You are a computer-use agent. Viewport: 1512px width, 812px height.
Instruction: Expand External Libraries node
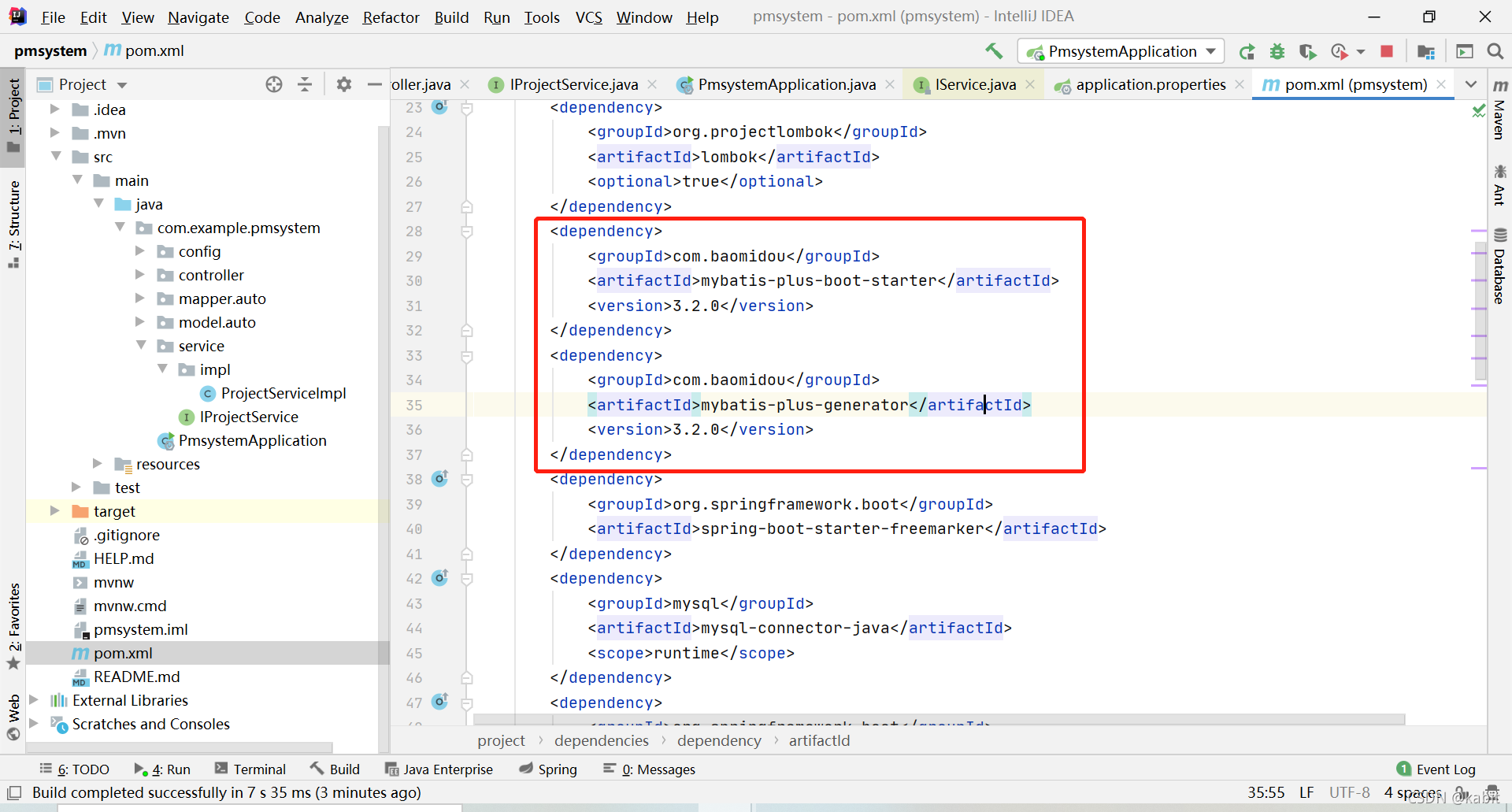tap(34, 700)
